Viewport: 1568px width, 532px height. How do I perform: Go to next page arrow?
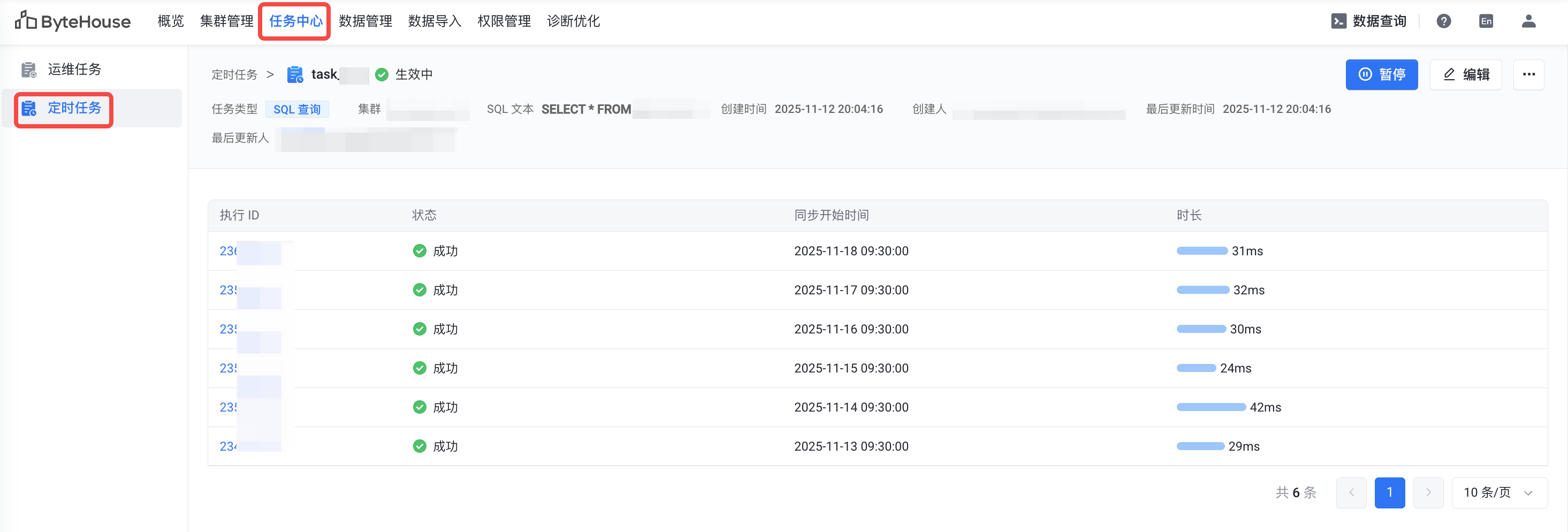click(1428, 492)
